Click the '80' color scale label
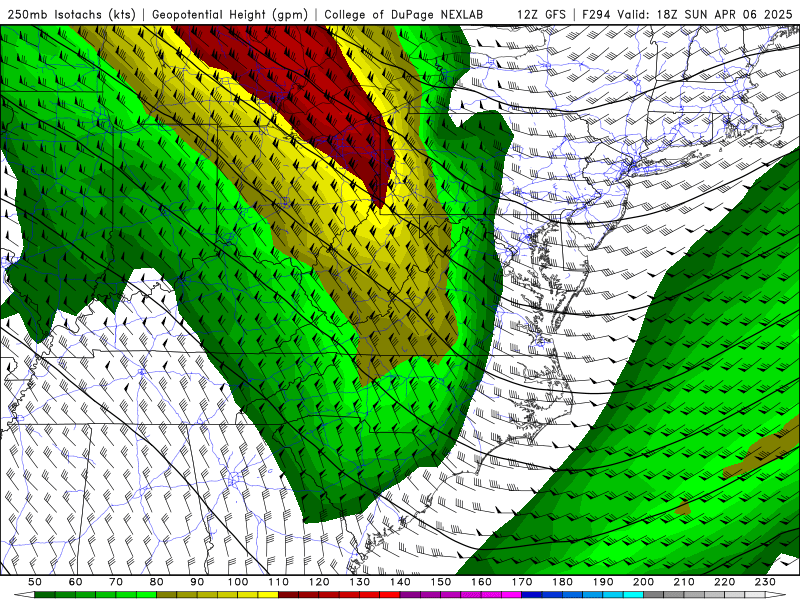Screen dimensions: 800x600 [x=156, y=582]
